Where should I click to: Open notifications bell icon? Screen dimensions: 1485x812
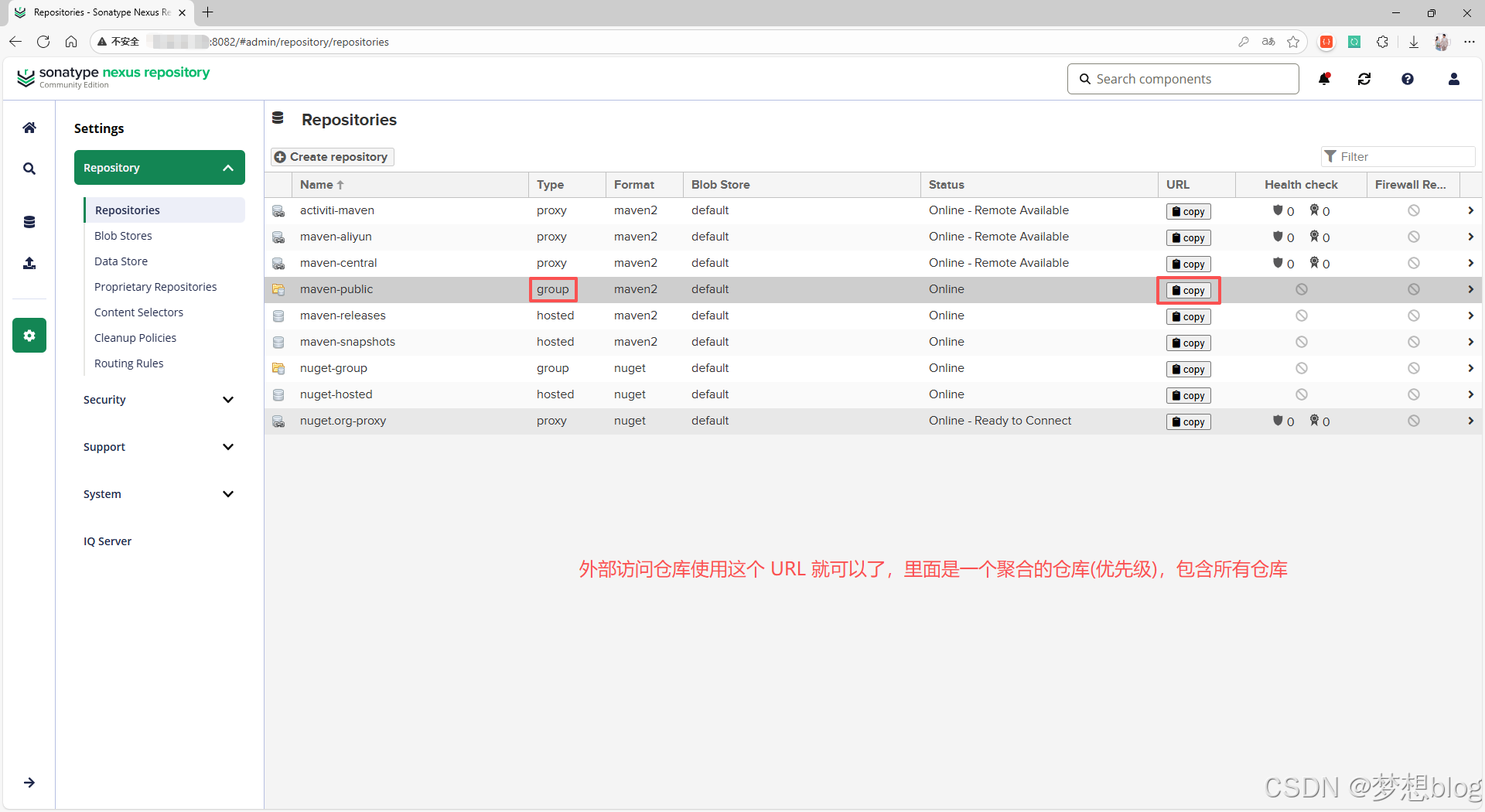pyautogui.click(x=1324, y=79)
